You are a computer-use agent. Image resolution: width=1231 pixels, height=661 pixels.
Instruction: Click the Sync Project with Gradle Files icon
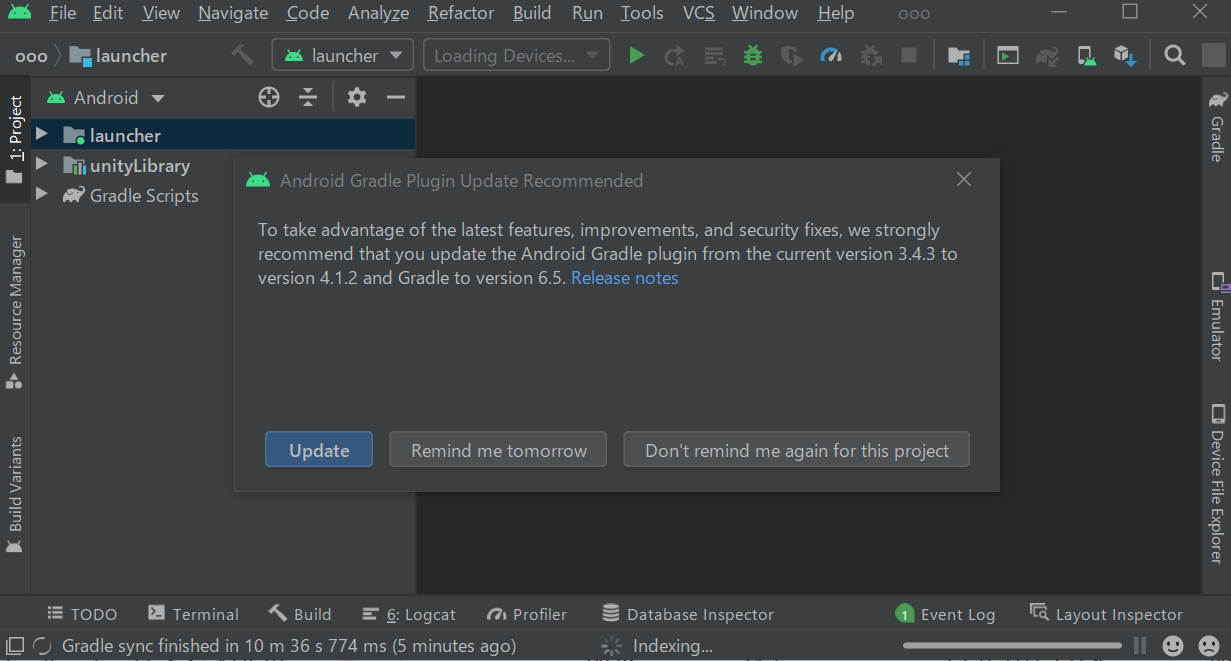[x=1047, y=56]
